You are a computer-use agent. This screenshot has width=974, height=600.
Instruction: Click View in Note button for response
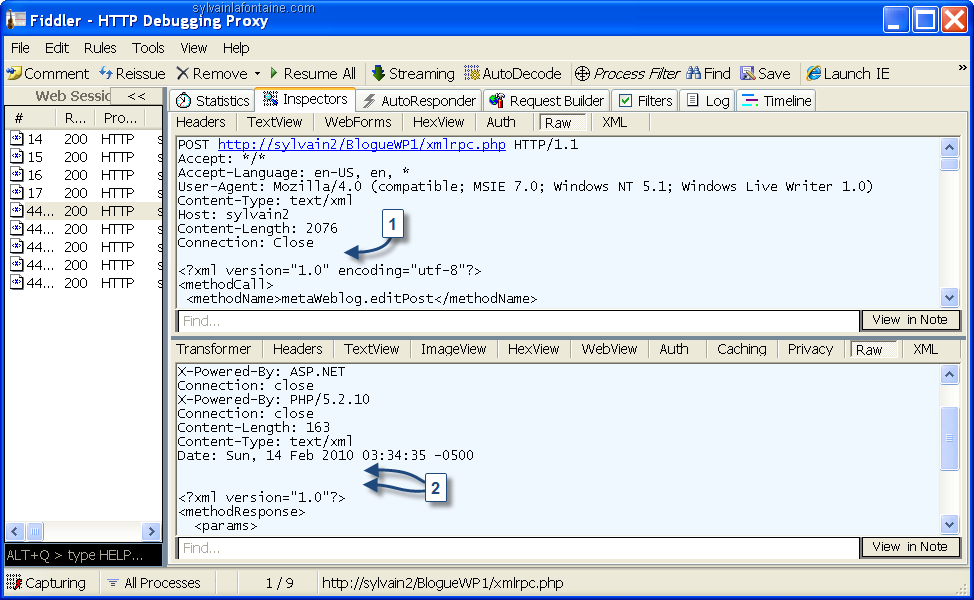(x=910, y=547)
